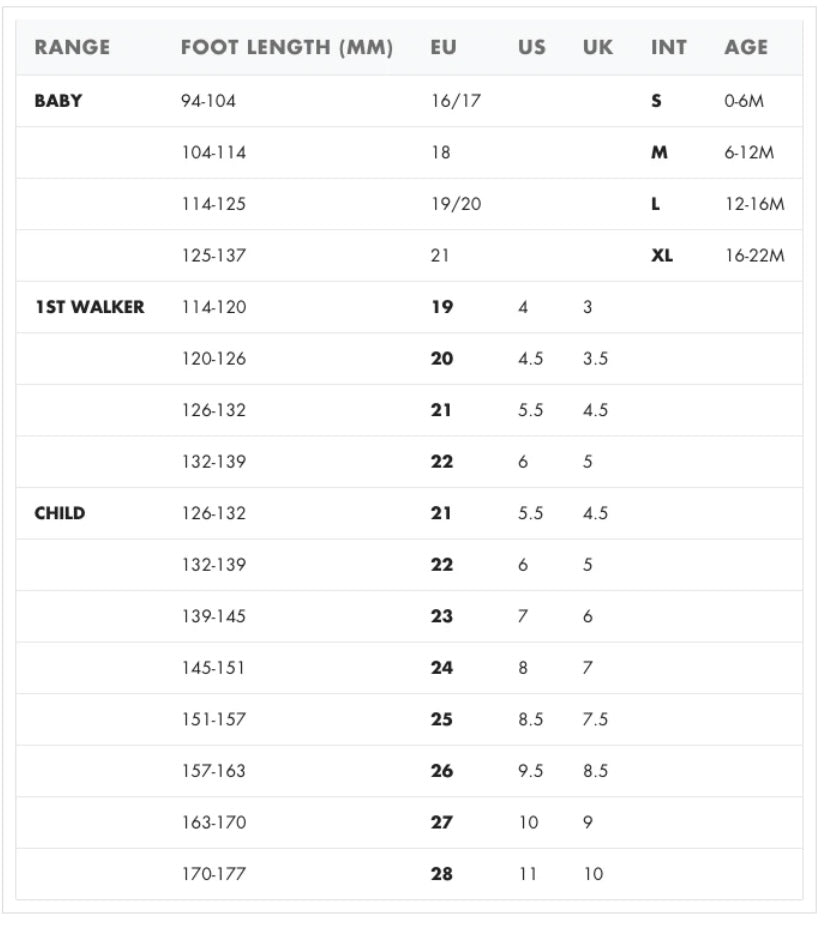This screenshot has width=828, height=925.
Task: Click the INT column header
Action: (669, 47)
